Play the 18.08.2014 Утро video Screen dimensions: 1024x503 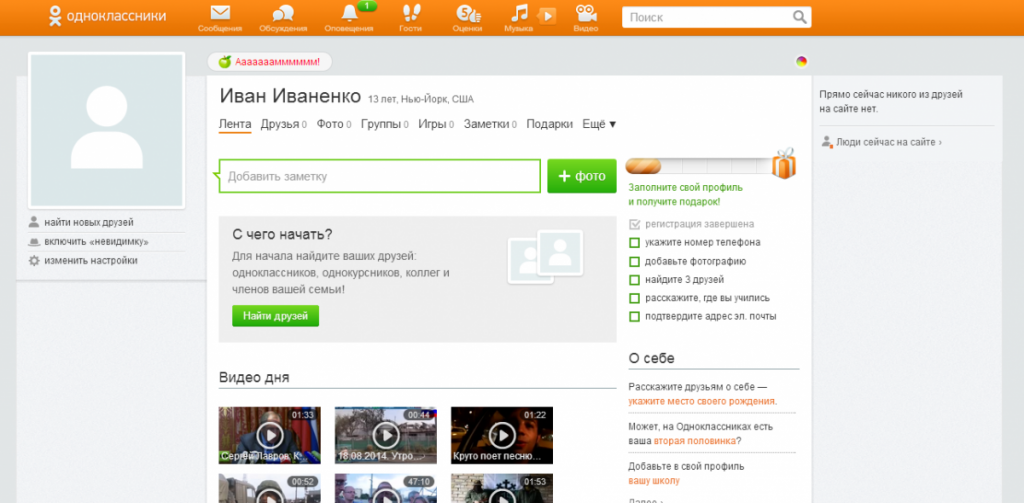pos(386,435)
